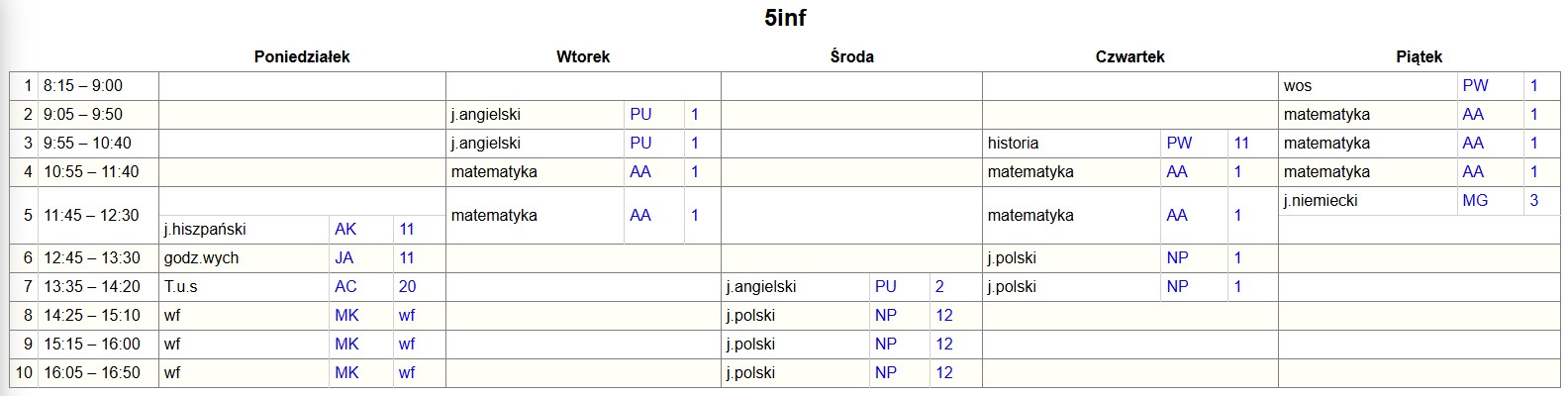Click the 5inf timetable heading
Screen dimensions: 1568x396
point(785,18)
